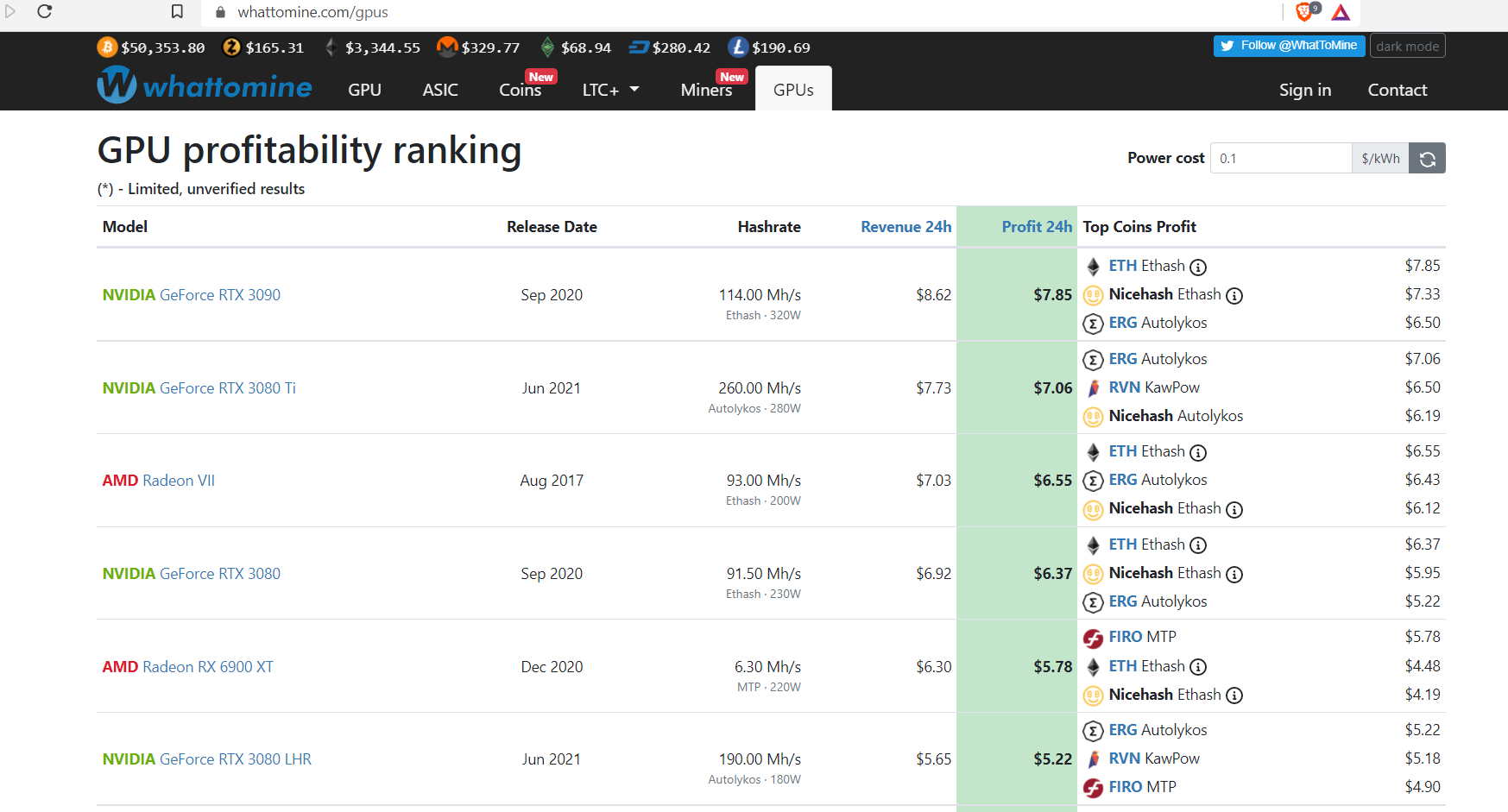
Task: Open the ETH Ethash info icon in the RX 6900 XT row
Action: click(x=1198, y=667)
